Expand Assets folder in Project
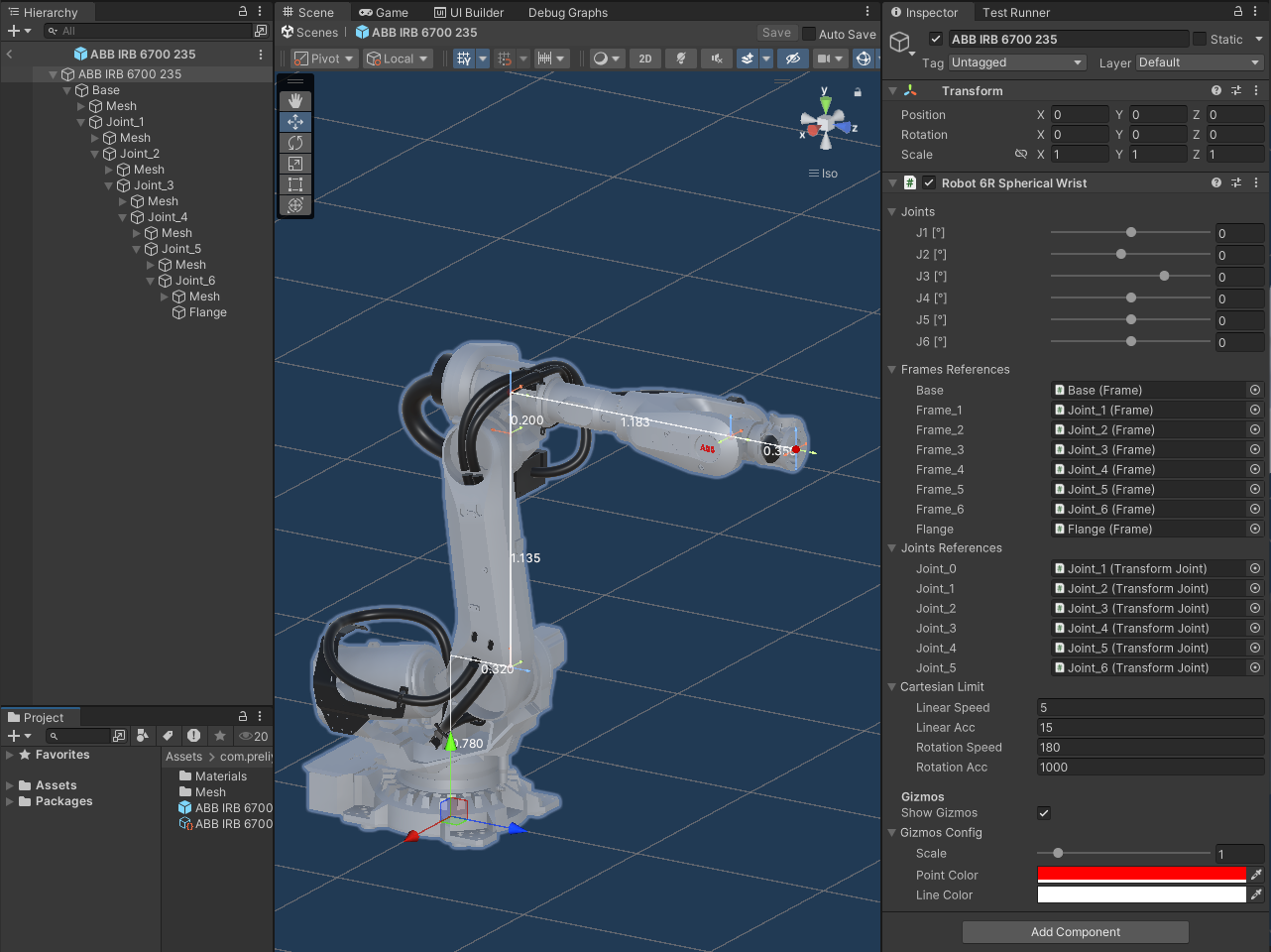Image resolution: width=1271 pixels, height=952 pixels. [10, 785]
